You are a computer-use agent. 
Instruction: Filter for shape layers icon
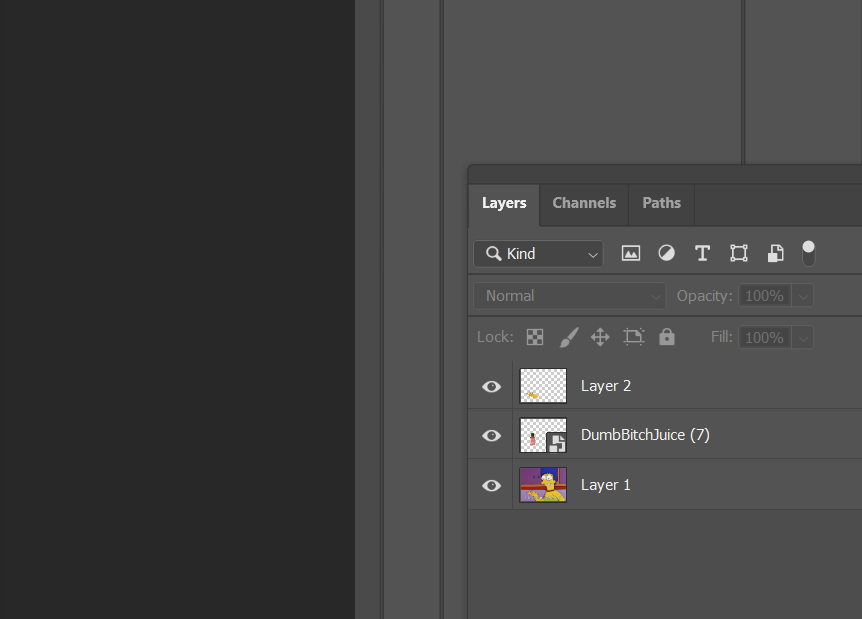pyautogui.click(x=739, y=254)
